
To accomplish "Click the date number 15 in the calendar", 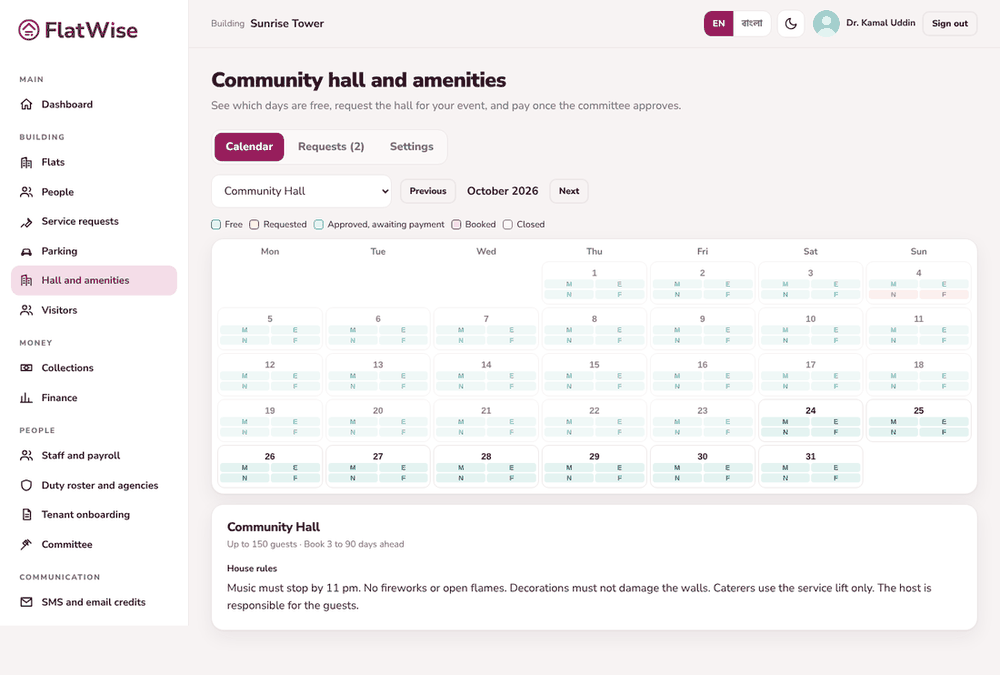I will (594, 365).
